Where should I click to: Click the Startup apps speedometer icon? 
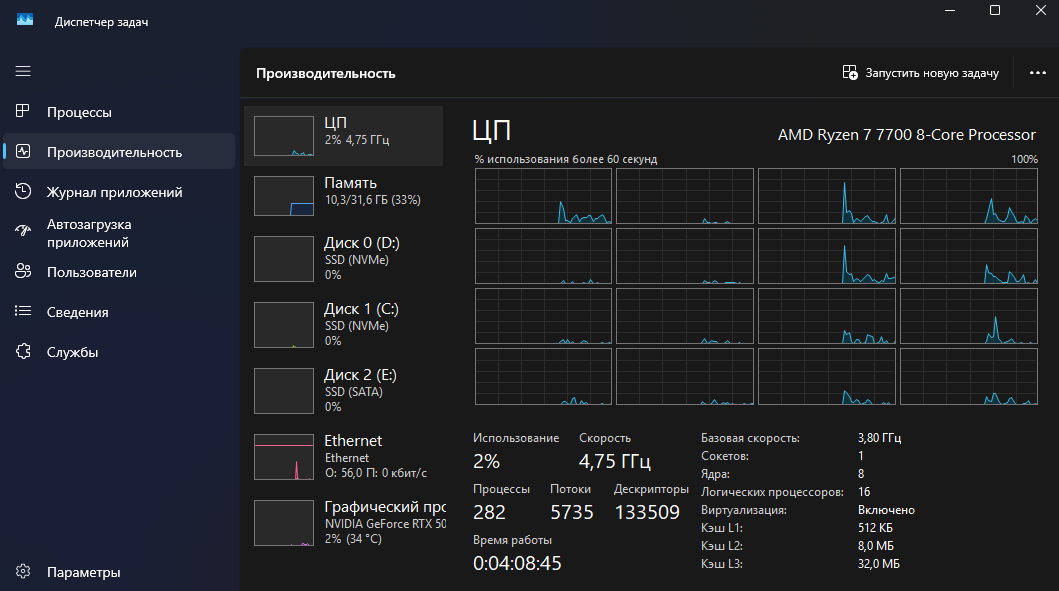(23, 232)
